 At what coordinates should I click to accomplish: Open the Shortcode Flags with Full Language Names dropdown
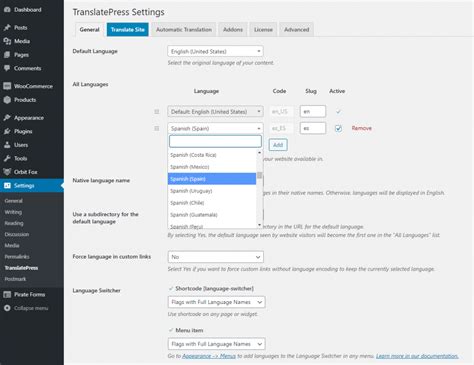pos(217,302)
